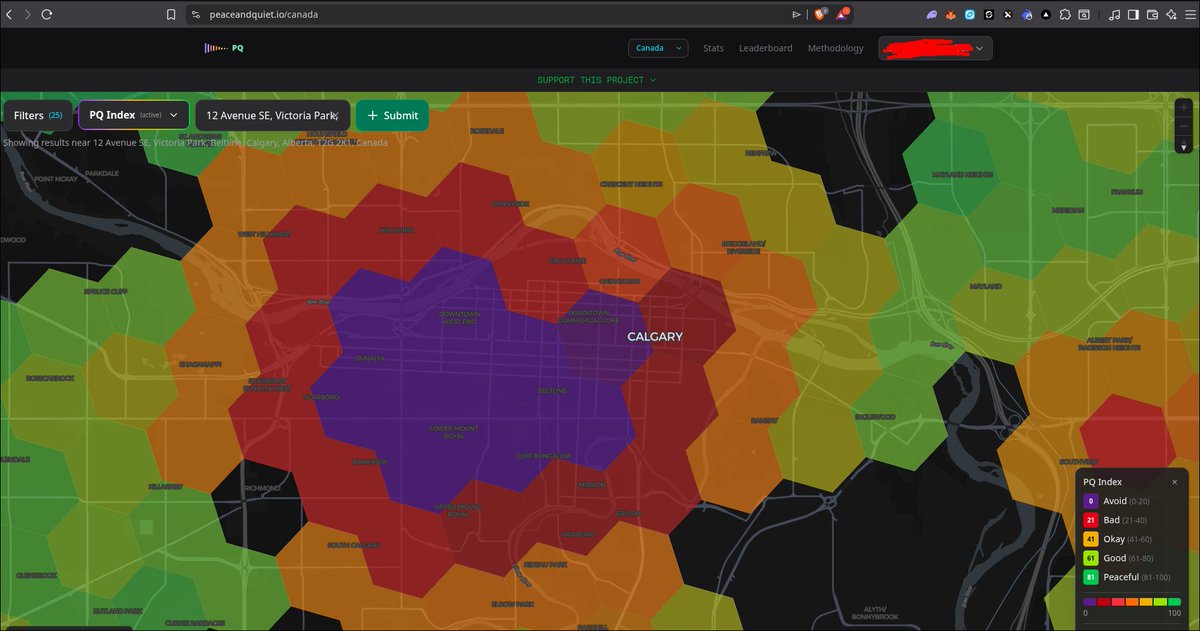Image resolution: width=1200 pixels, height=631 pixels.
Task: Click the Downtown Commercial Core label
Action: pyautogui.click(x=591, y=317)
